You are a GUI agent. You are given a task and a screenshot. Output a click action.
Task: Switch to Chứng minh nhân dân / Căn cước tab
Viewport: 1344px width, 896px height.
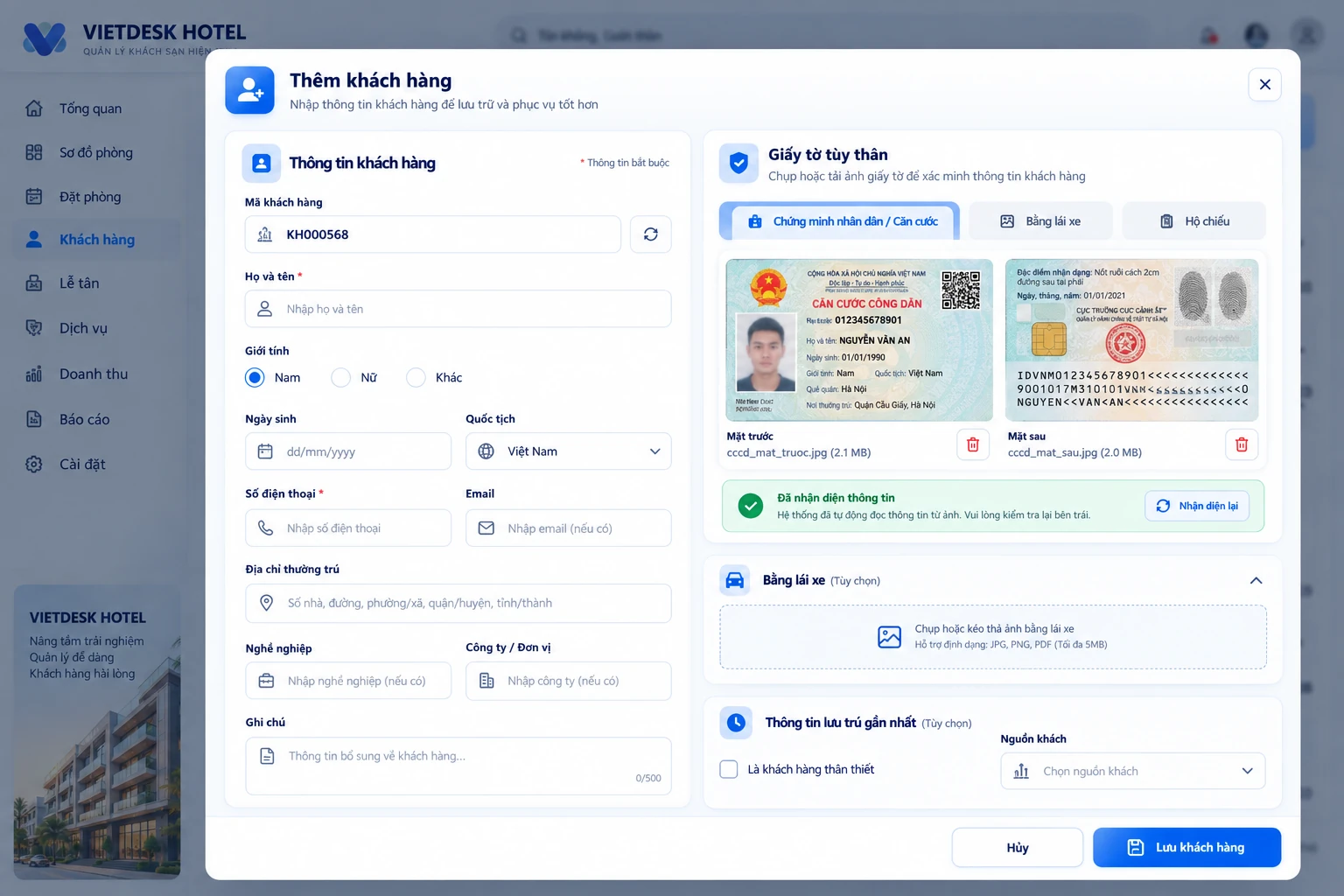click(x=839, y=221)
